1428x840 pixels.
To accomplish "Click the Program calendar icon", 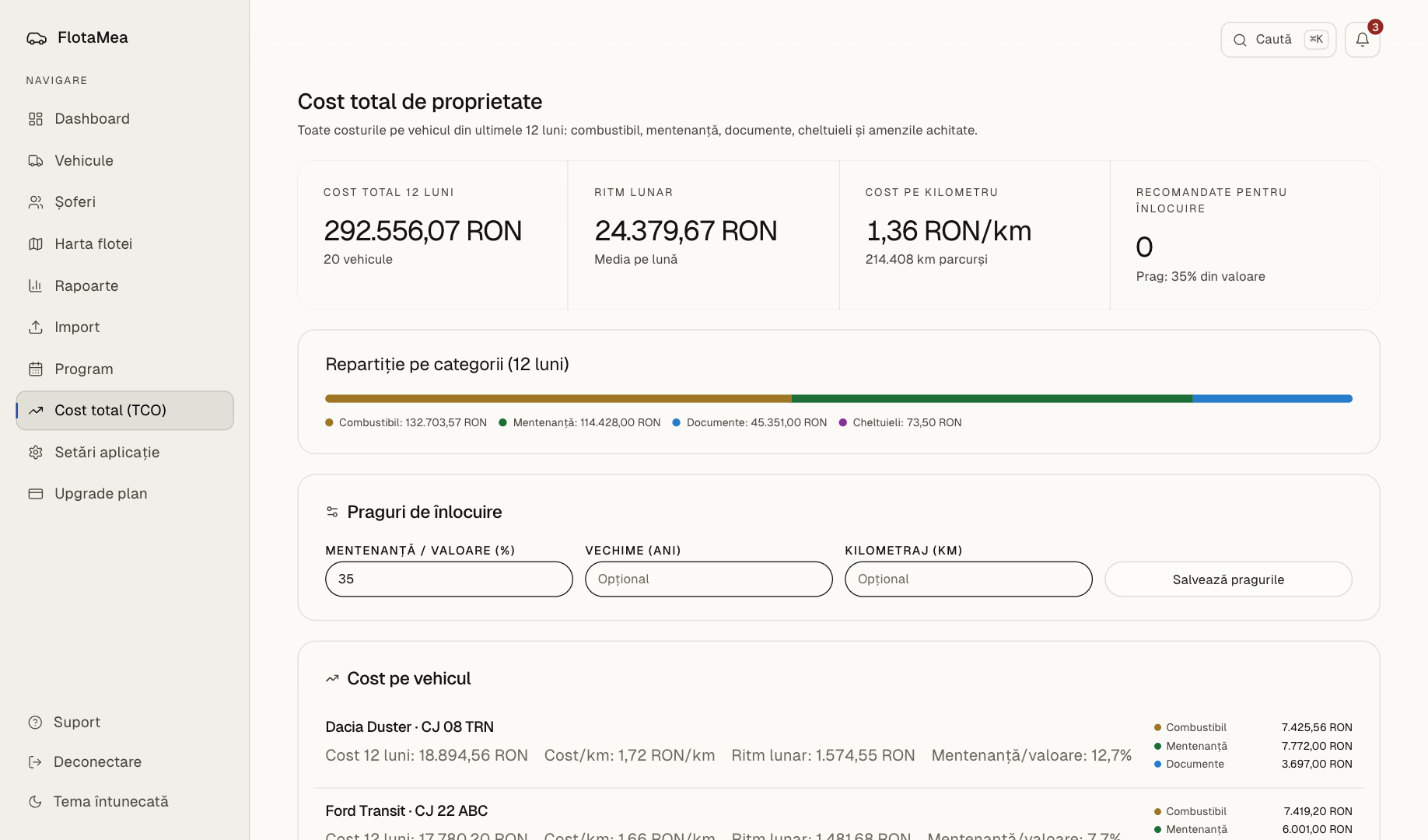I will coord(36,369).
